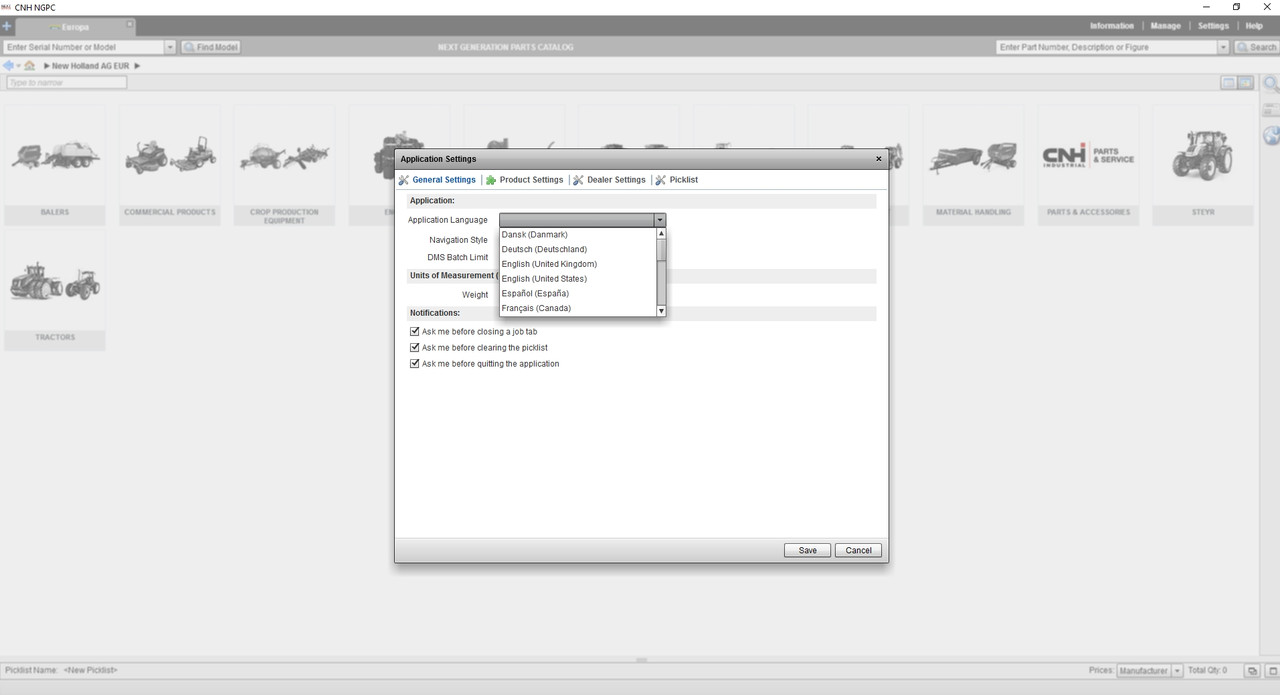1280x695 pixels.
Task: Choose Deutsch (Deutschland) language
Action: [x=578, y=249]
